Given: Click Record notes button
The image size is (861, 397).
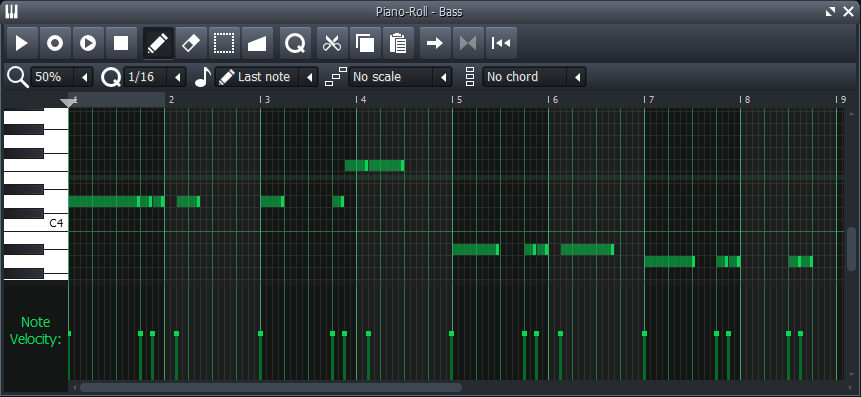Looking at the screenshot, I should tap(55, 43).
